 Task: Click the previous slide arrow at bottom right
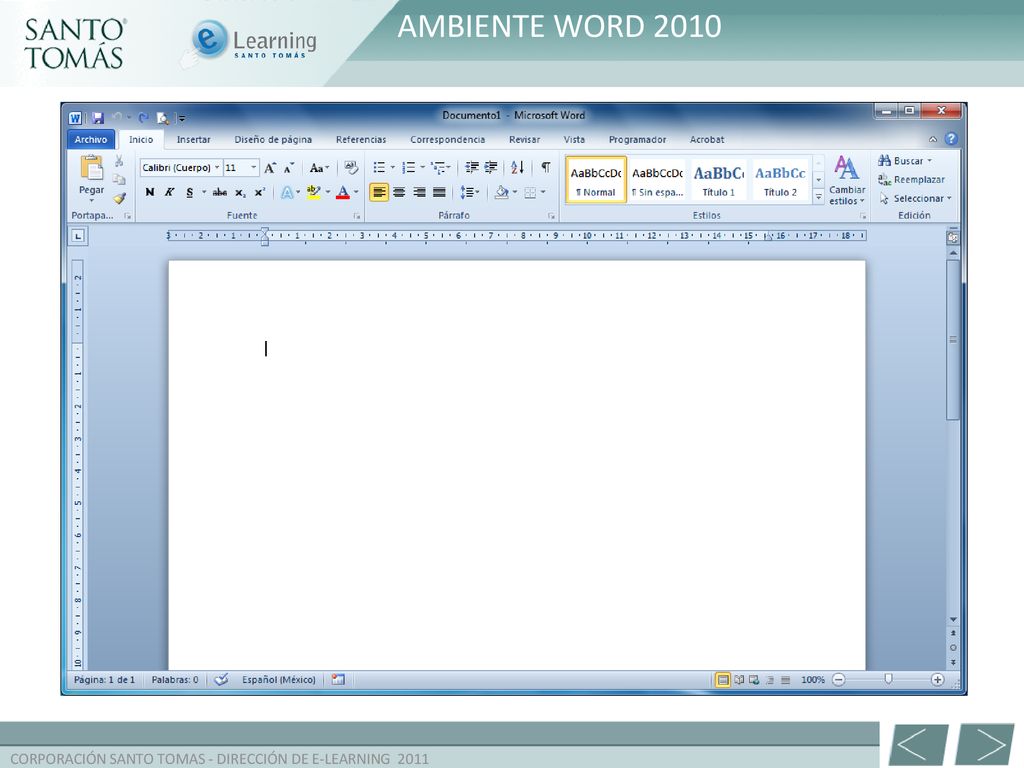(x=918, y=744)
